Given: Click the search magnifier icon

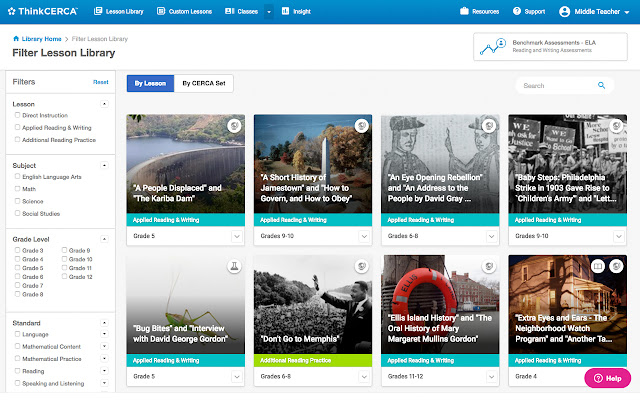Looking at the screenshot, I should (x=601, y=86).
